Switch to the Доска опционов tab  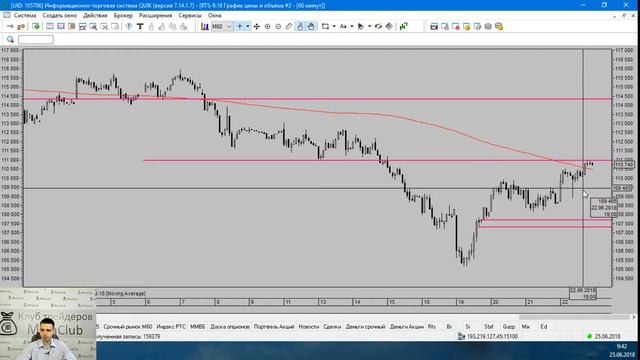click(230, 327)
